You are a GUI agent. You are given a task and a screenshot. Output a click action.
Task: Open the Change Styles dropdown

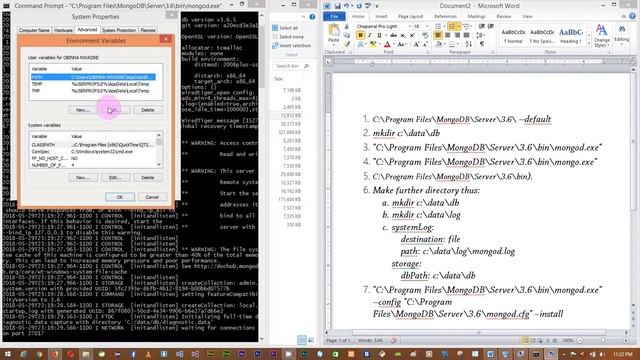click(x=602, y=36)
